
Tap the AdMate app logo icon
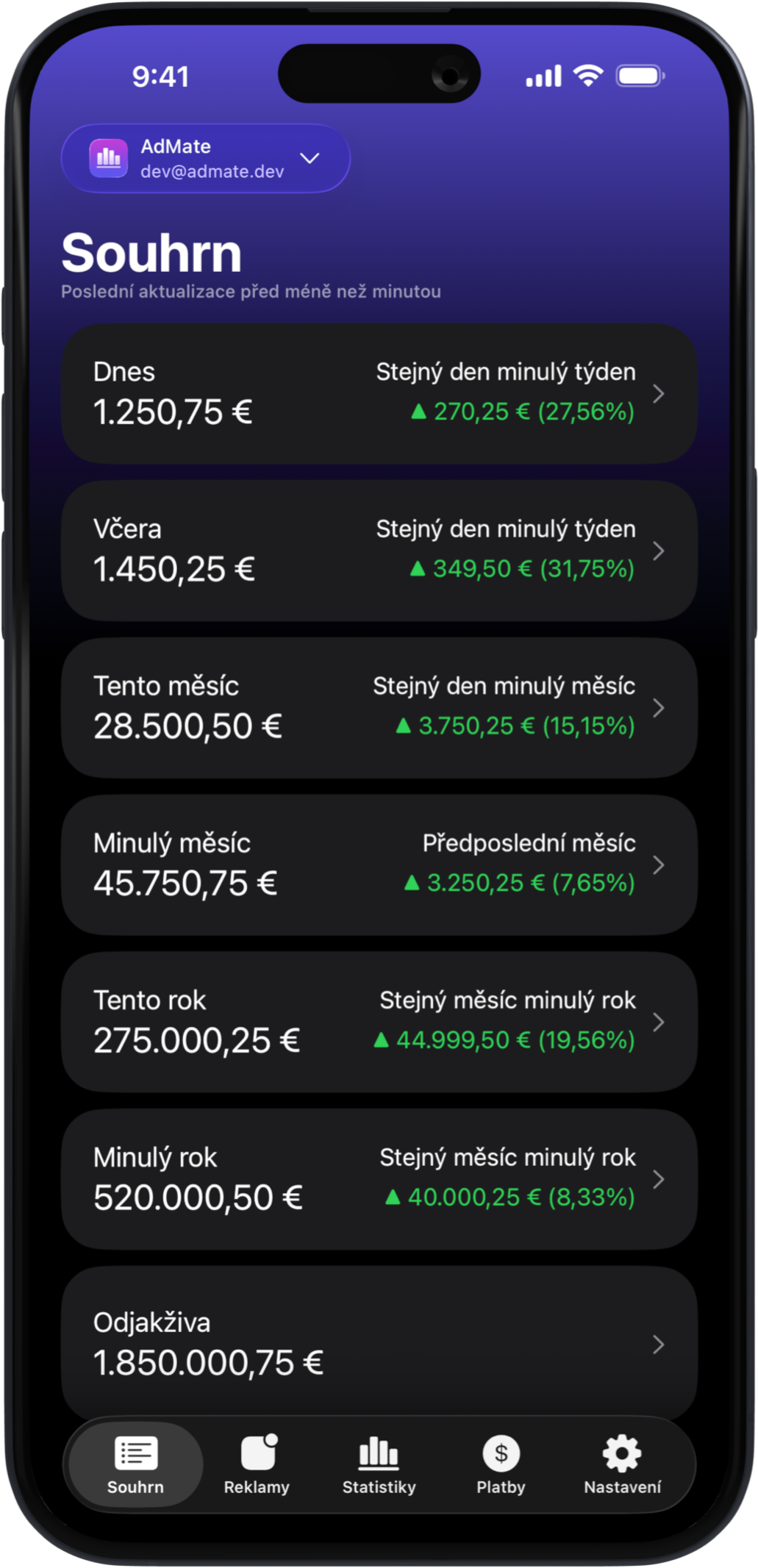[x=108, y=158]
